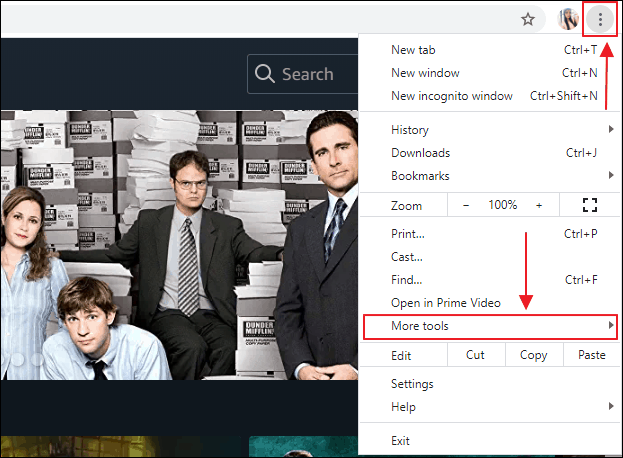Click the 100% zoom value

click(502, 205)
